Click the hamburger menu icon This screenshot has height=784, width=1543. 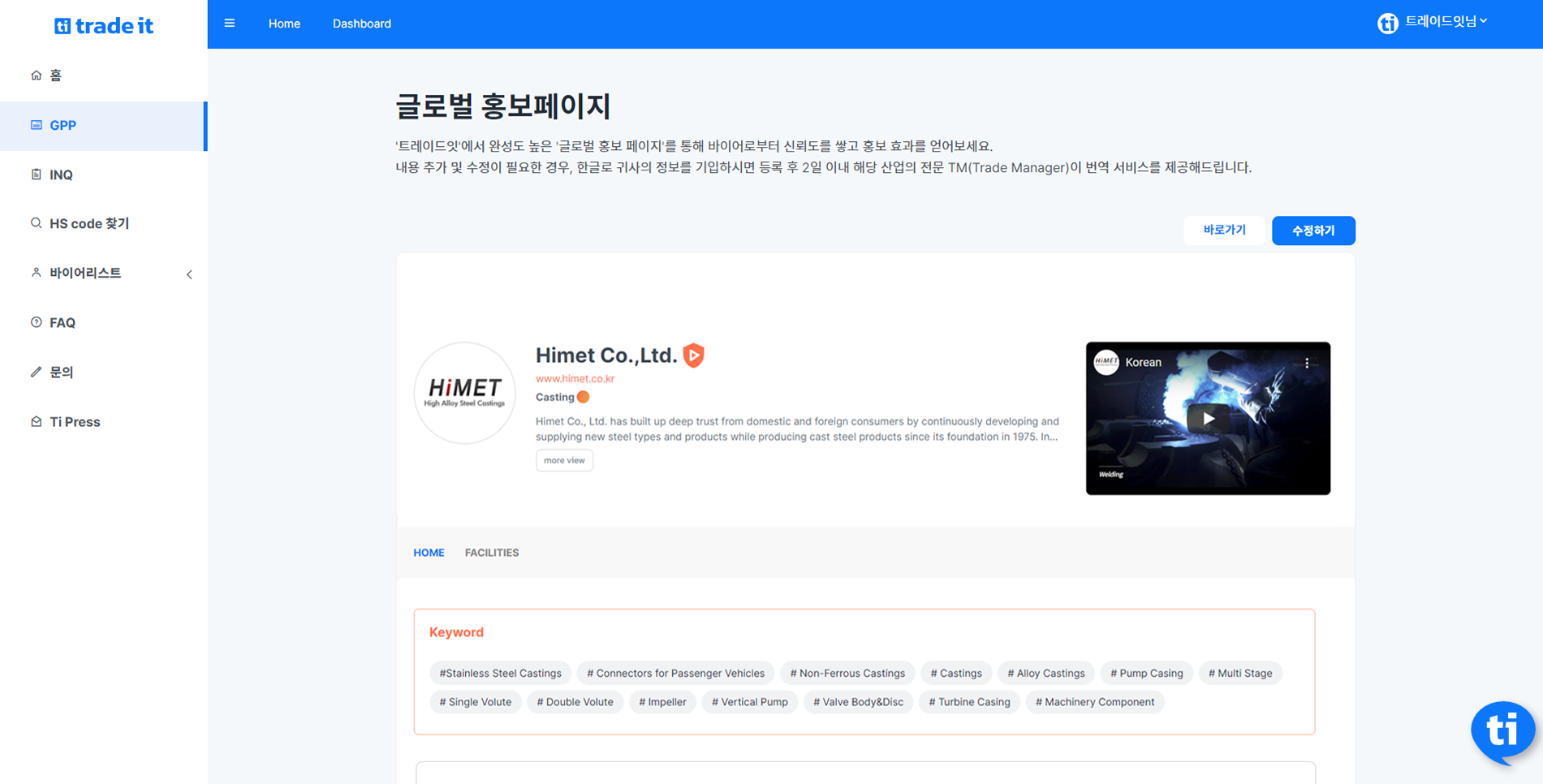230,24
